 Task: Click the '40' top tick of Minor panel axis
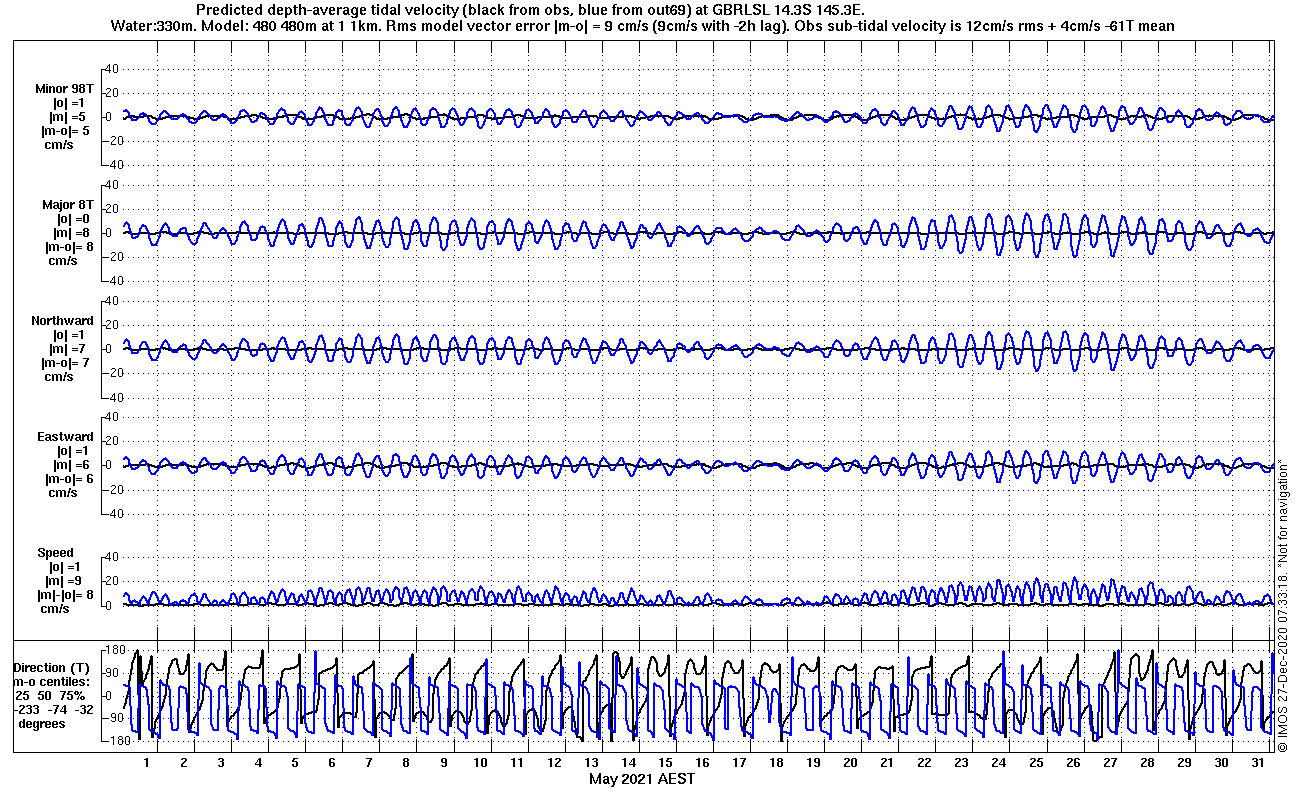pos(112,68)
